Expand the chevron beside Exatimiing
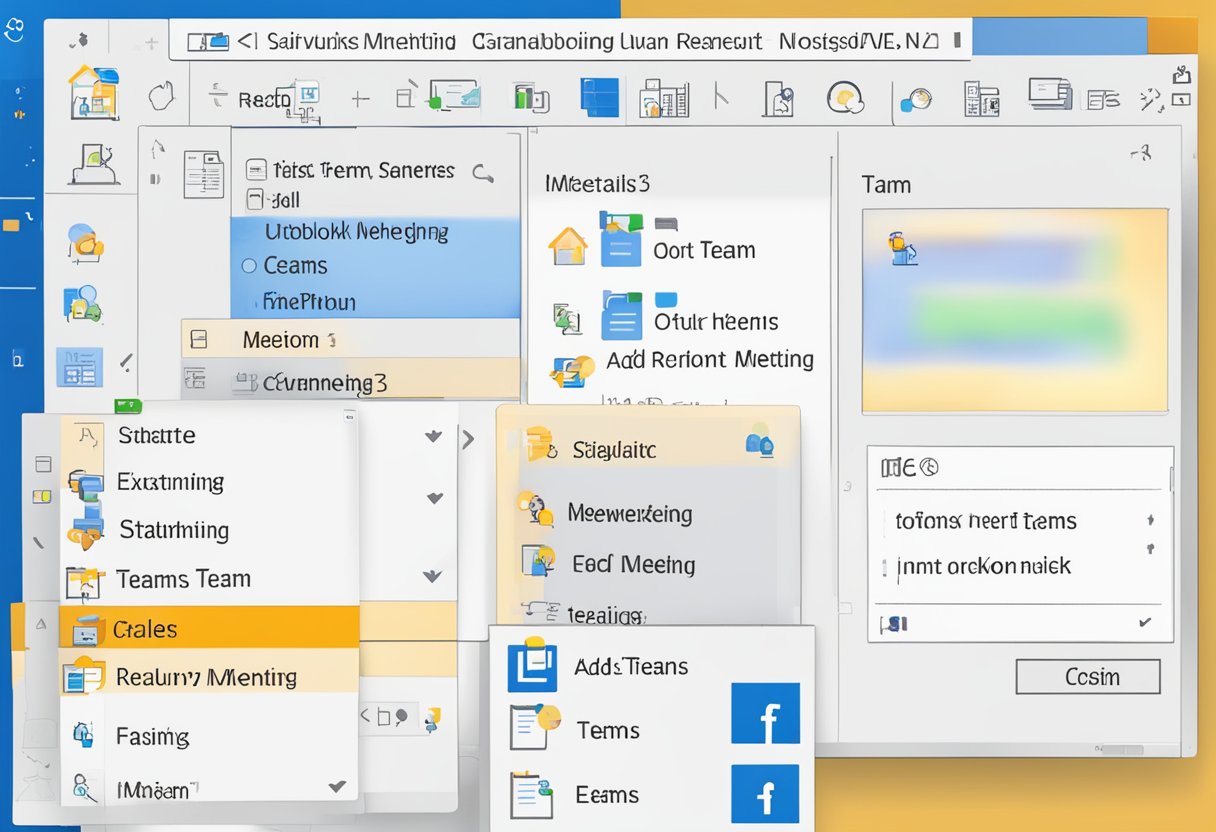1216x832 pixels. (434, 498)
